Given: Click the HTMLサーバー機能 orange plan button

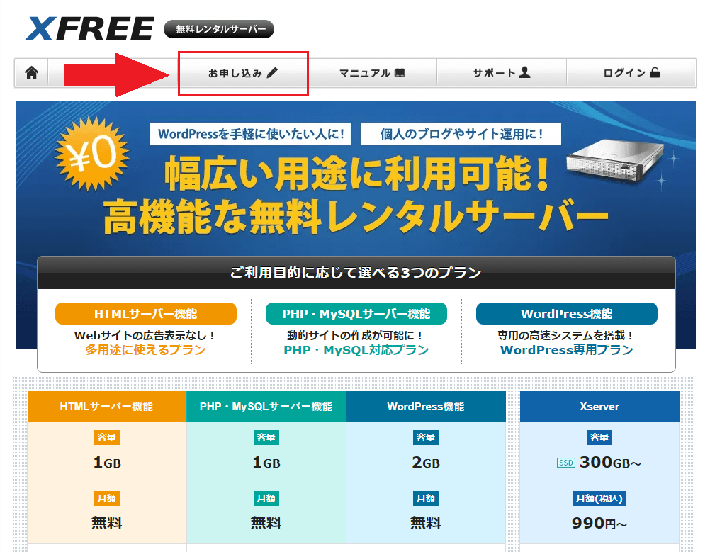Looking at the screenshot, I should [146, 314].
